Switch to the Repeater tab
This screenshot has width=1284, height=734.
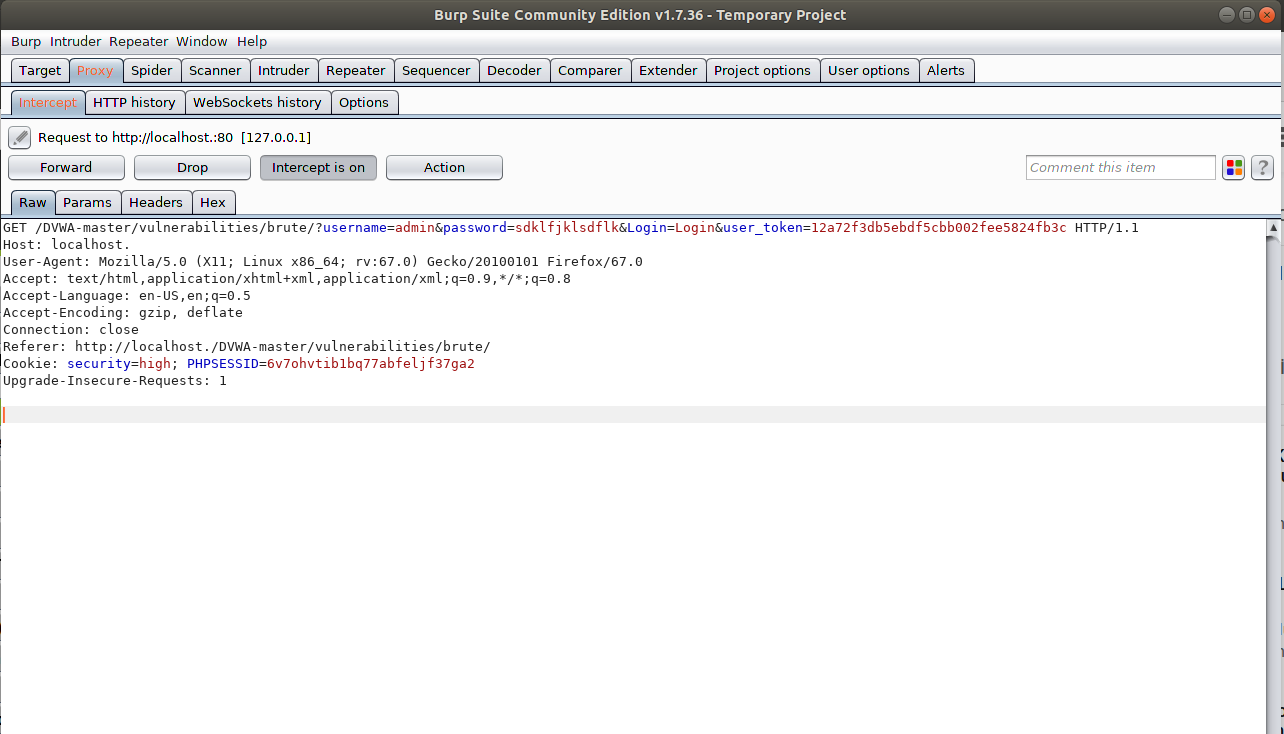(356, 70)
